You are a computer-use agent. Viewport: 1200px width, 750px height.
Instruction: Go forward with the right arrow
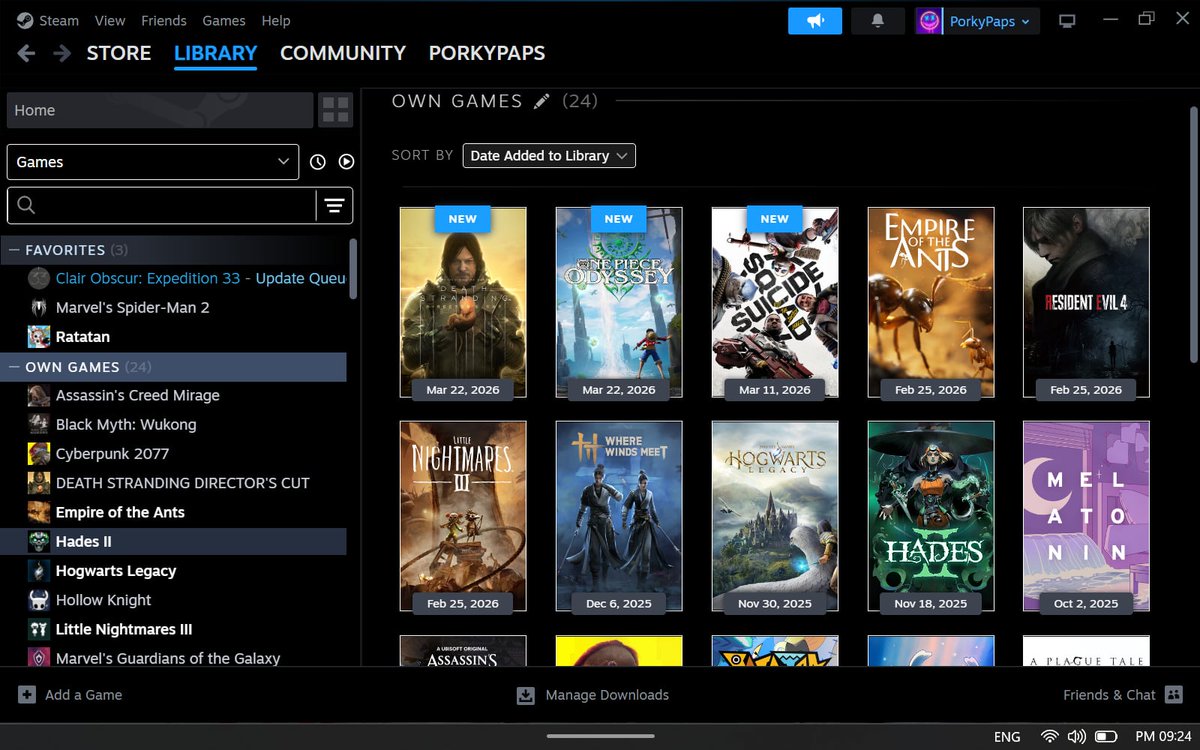click(x=62, y=53)
